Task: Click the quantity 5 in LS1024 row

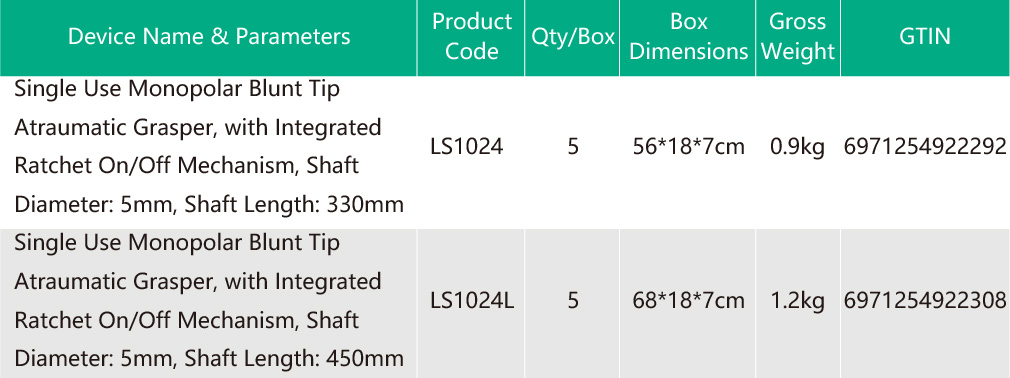Action: [x=573, y=147]
